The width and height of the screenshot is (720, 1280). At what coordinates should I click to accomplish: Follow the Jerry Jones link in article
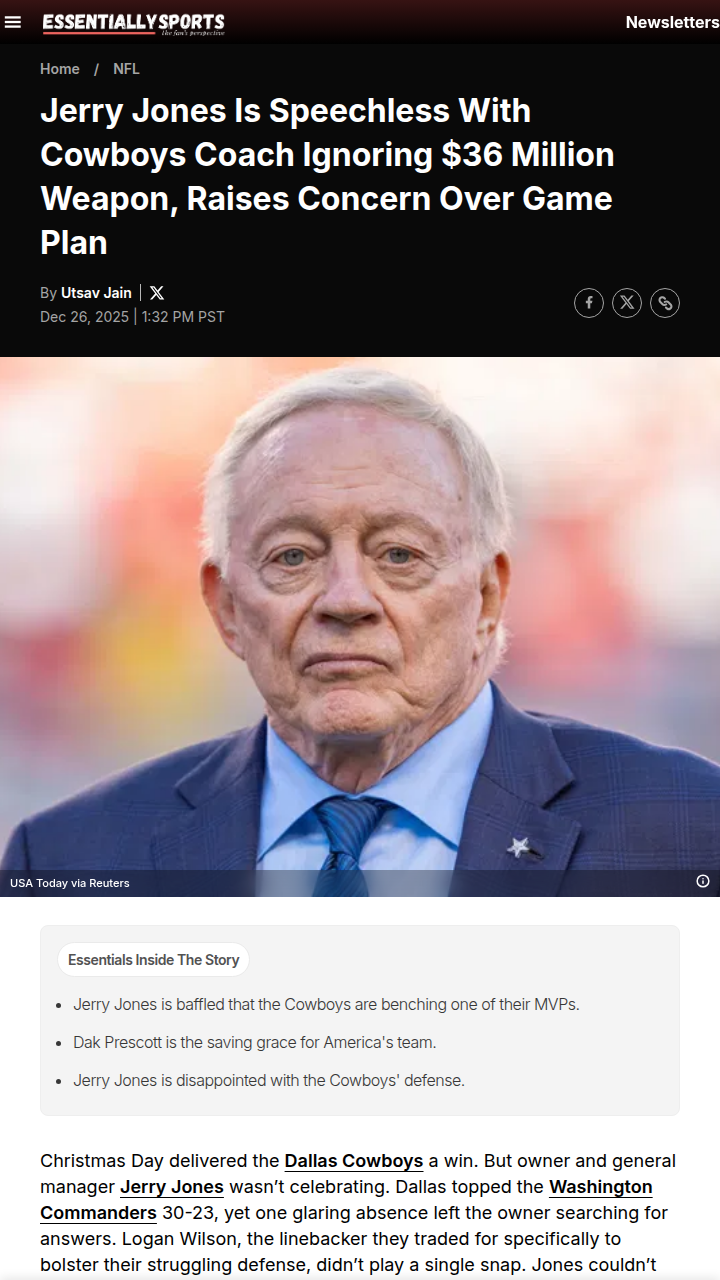(x=172, y=1187)
